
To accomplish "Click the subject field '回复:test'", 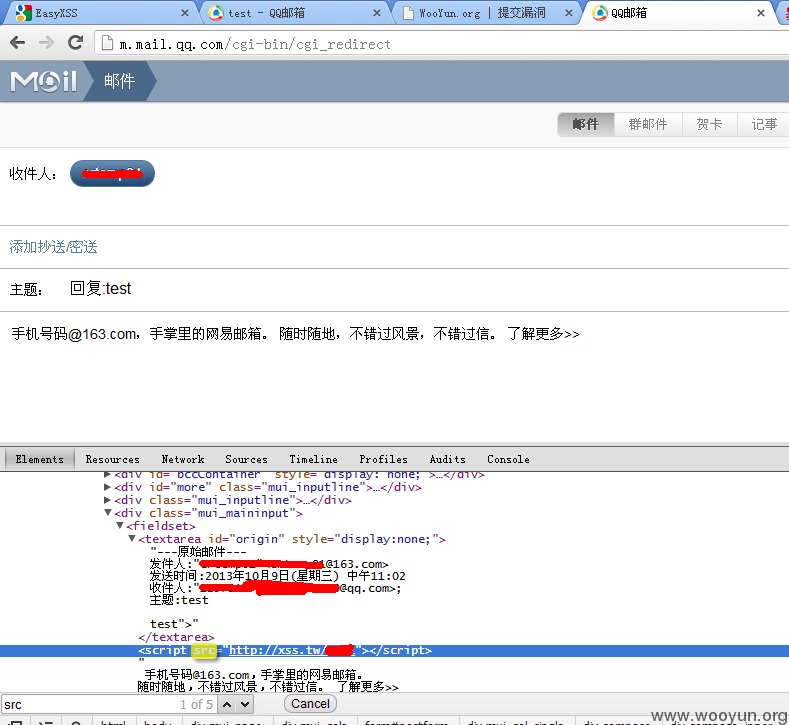I will [100, 289].
